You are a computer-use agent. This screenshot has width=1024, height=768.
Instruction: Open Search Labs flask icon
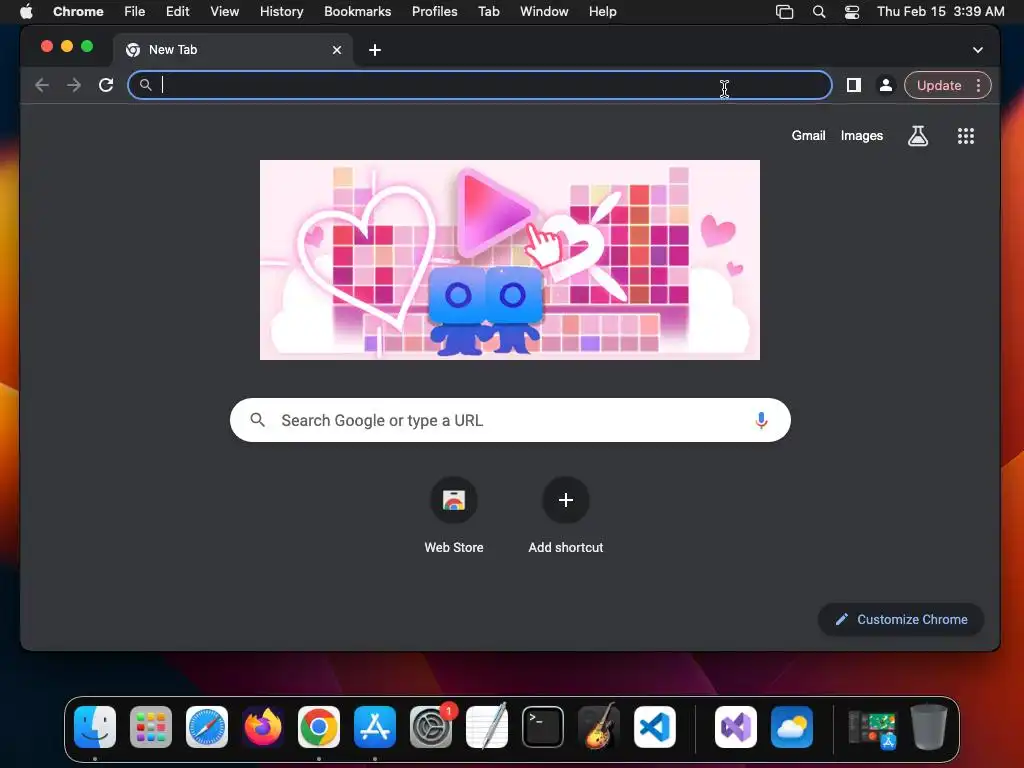[x=918, y=136]
